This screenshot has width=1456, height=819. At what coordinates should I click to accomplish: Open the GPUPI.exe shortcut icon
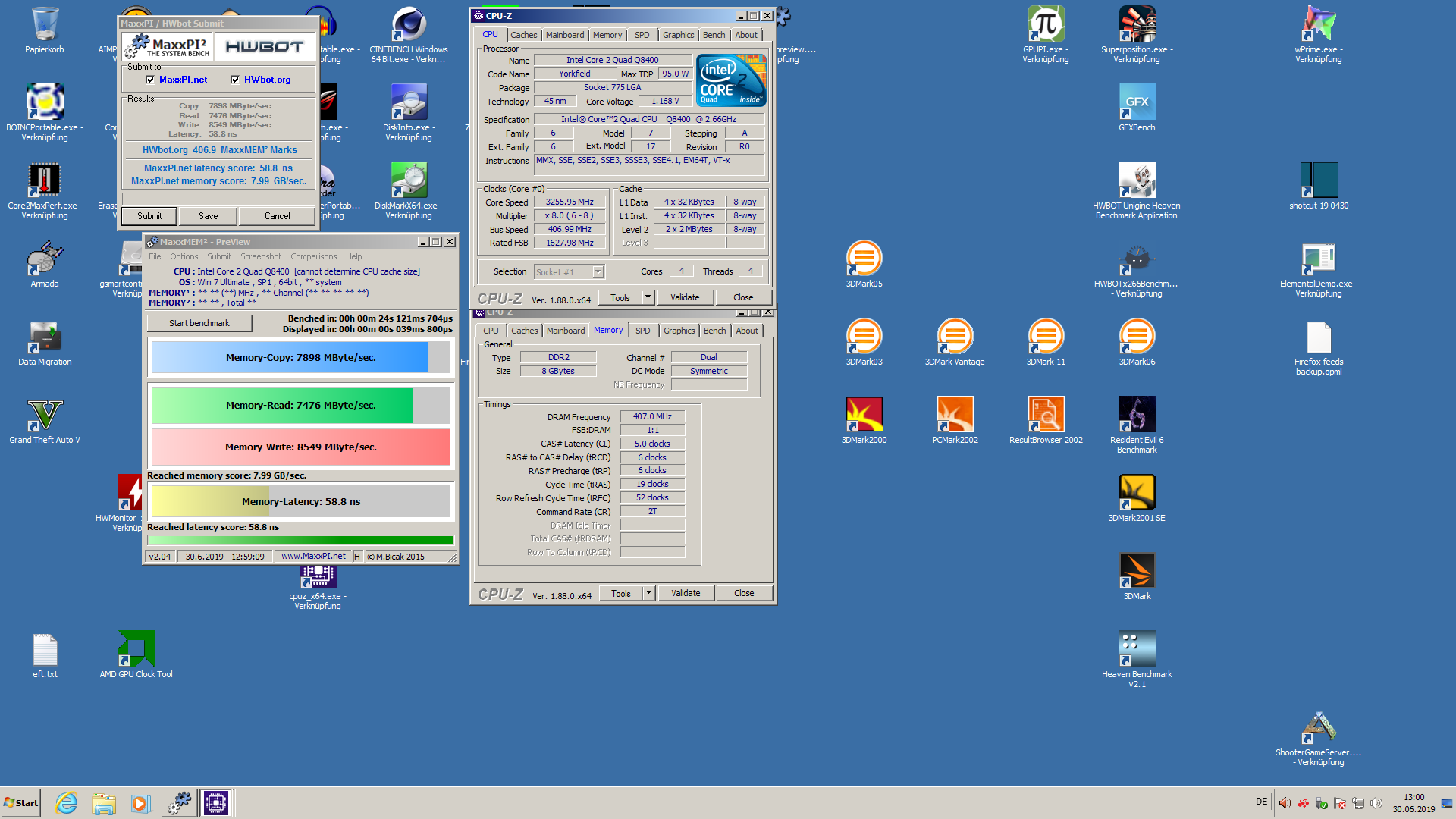coord(1046,34)
